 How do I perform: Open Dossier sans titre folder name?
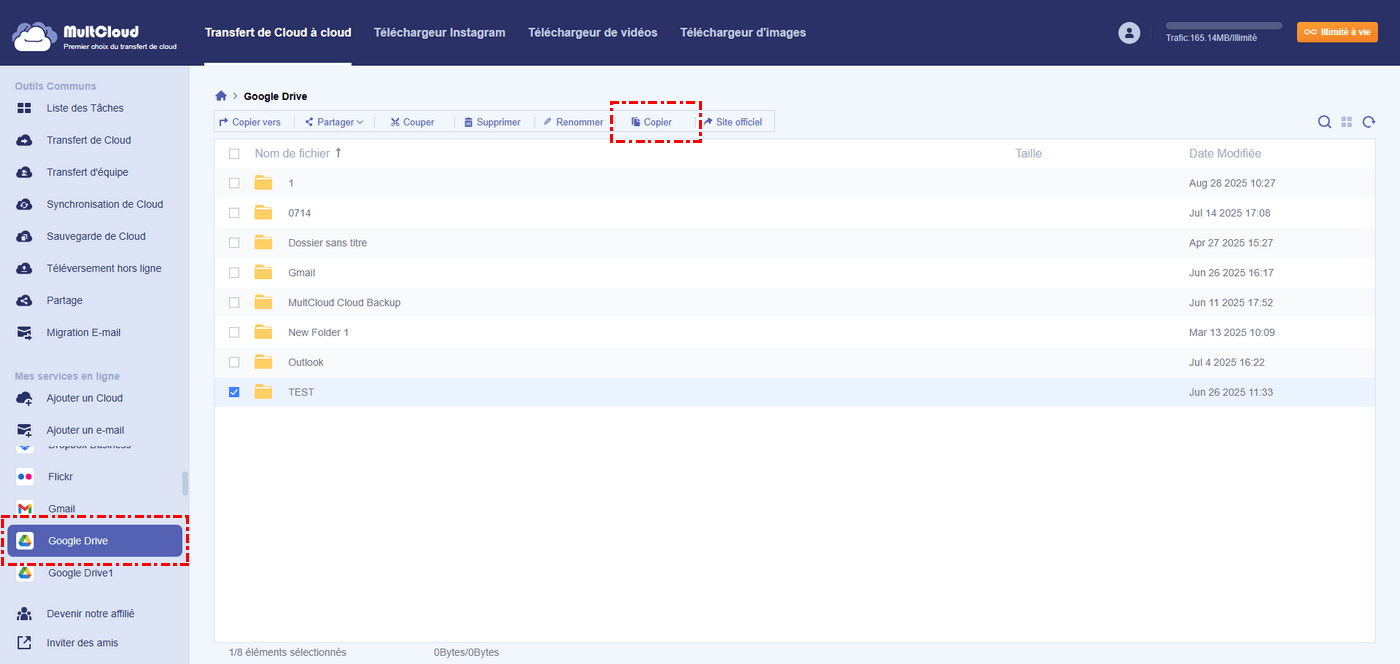pyautogui.click(x=327, y=243)
